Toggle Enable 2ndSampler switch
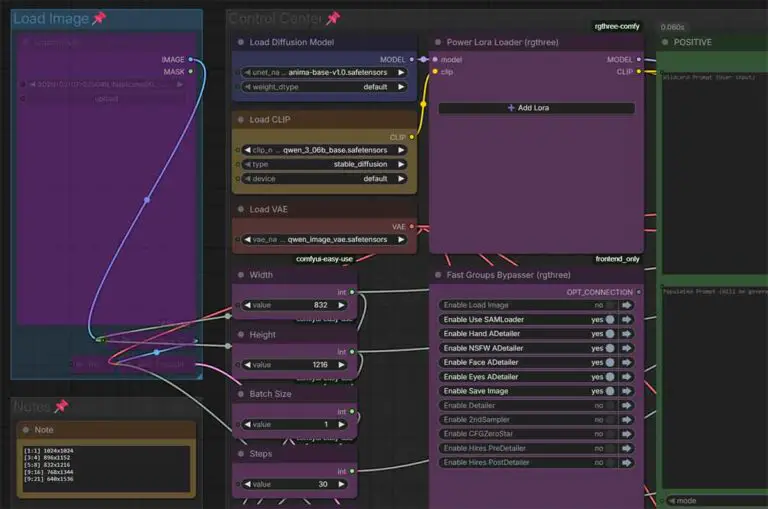 point(610,420)
